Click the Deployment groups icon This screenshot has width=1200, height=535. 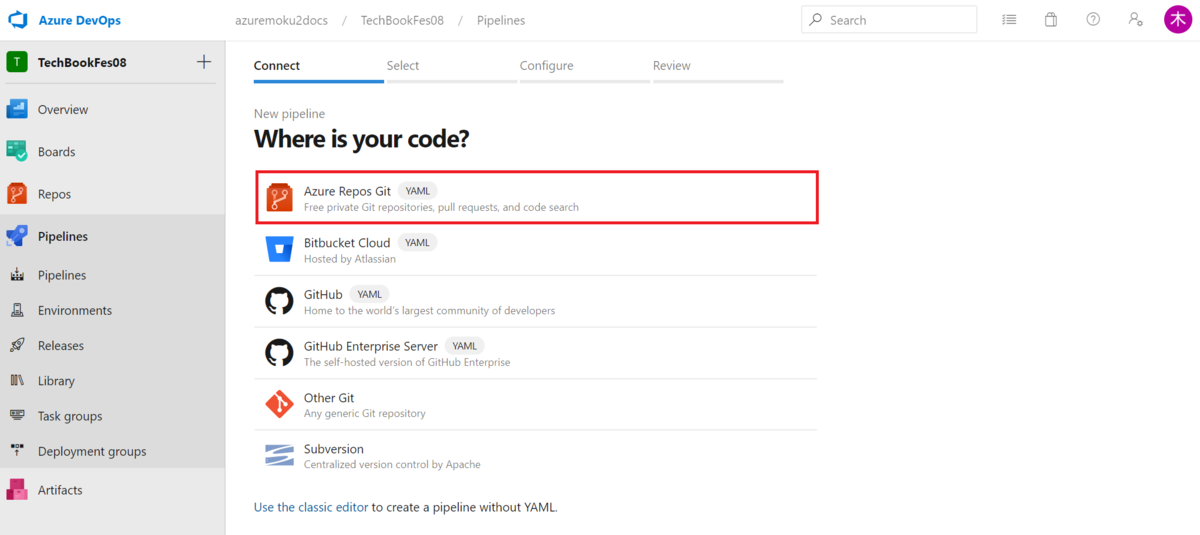point(17,450)
